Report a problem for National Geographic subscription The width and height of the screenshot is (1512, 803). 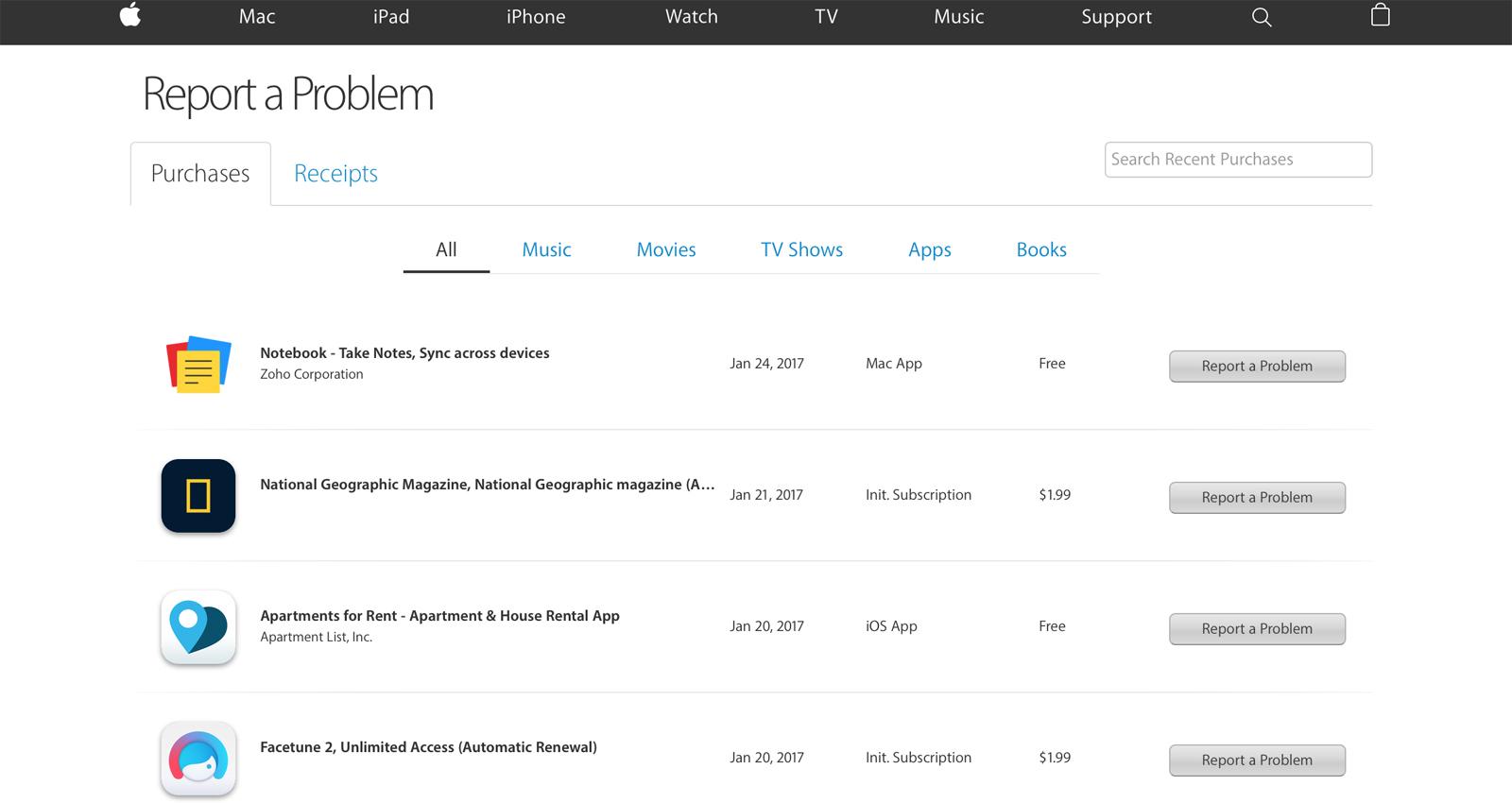pyautogui.click(x=1256, y=498)
